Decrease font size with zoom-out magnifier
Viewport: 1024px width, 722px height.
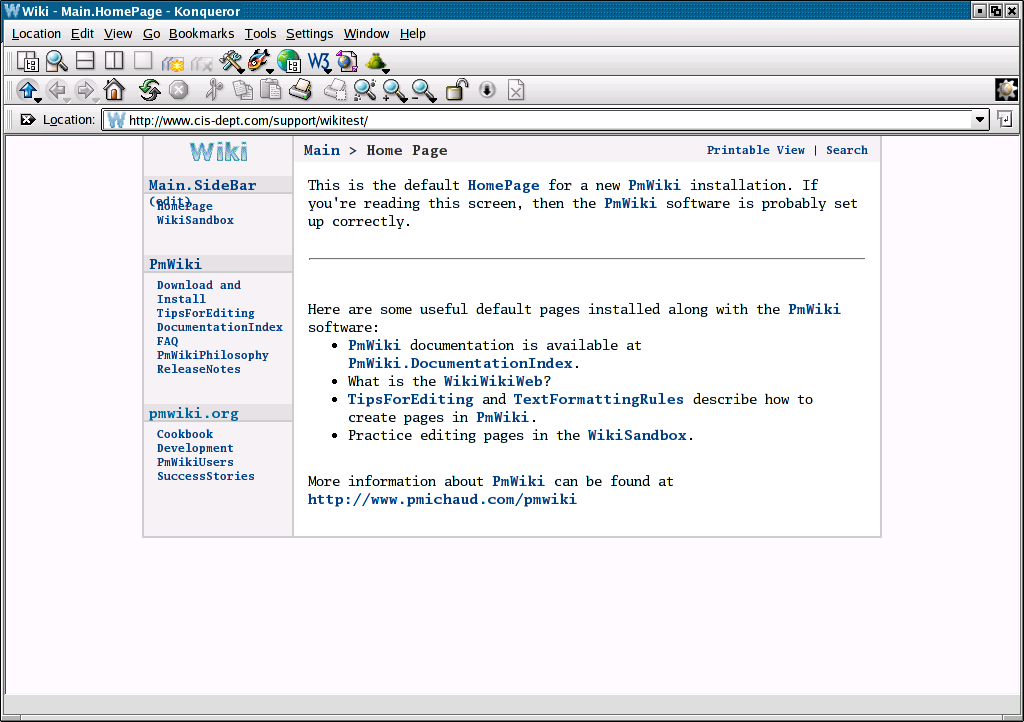tap(424, 90)
